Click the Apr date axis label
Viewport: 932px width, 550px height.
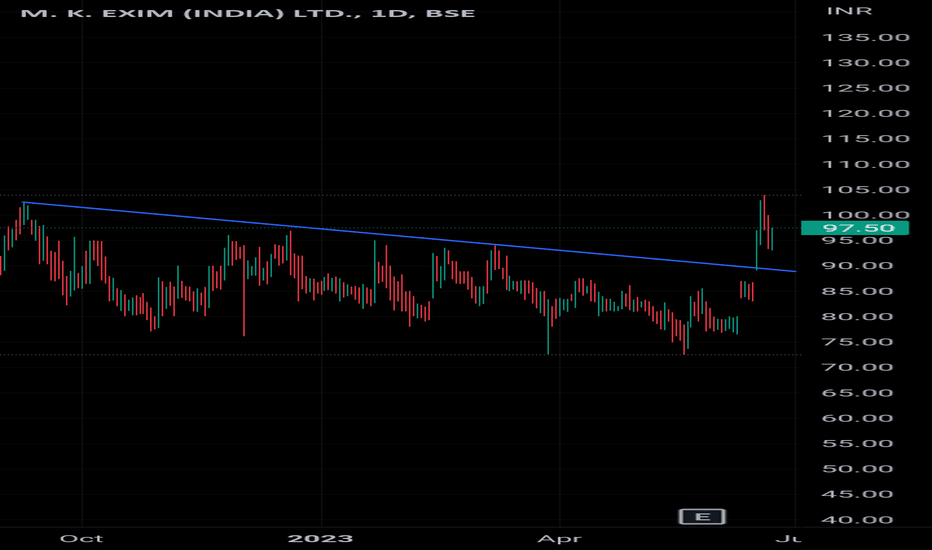[559, 539]
